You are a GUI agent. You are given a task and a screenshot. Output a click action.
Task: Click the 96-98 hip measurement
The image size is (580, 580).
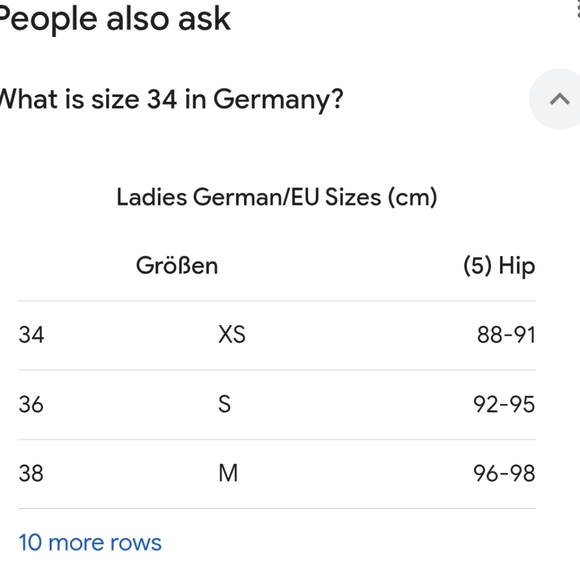(504, 473)
